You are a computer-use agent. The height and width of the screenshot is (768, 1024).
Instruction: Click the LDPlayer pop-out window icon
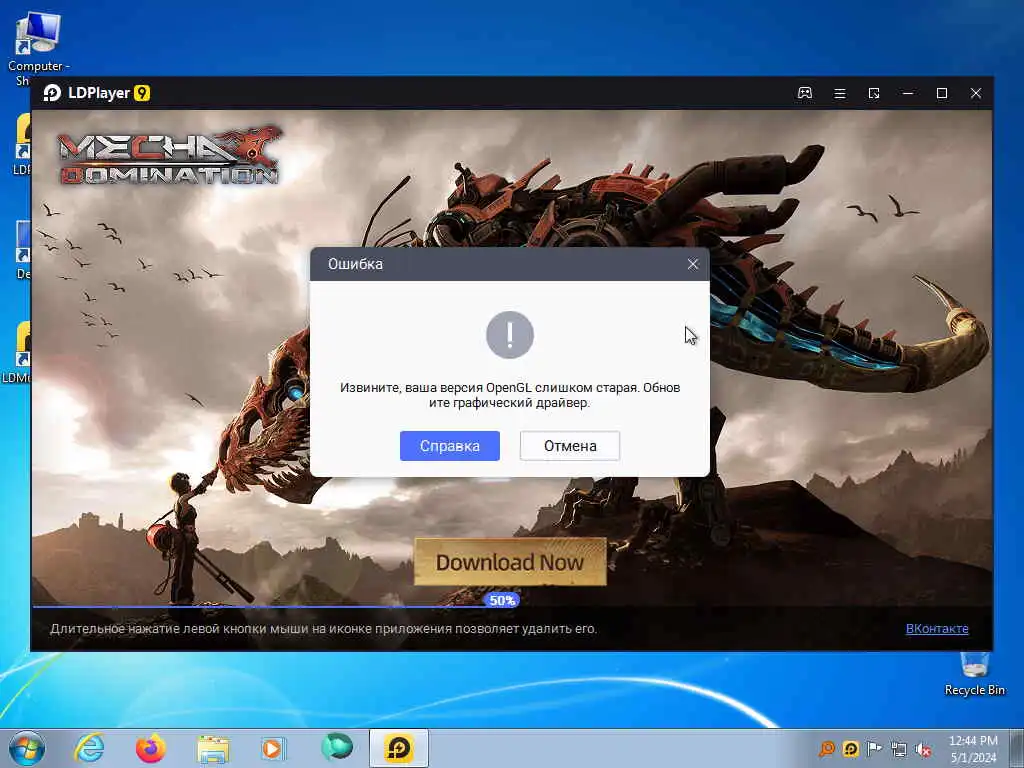874,93
